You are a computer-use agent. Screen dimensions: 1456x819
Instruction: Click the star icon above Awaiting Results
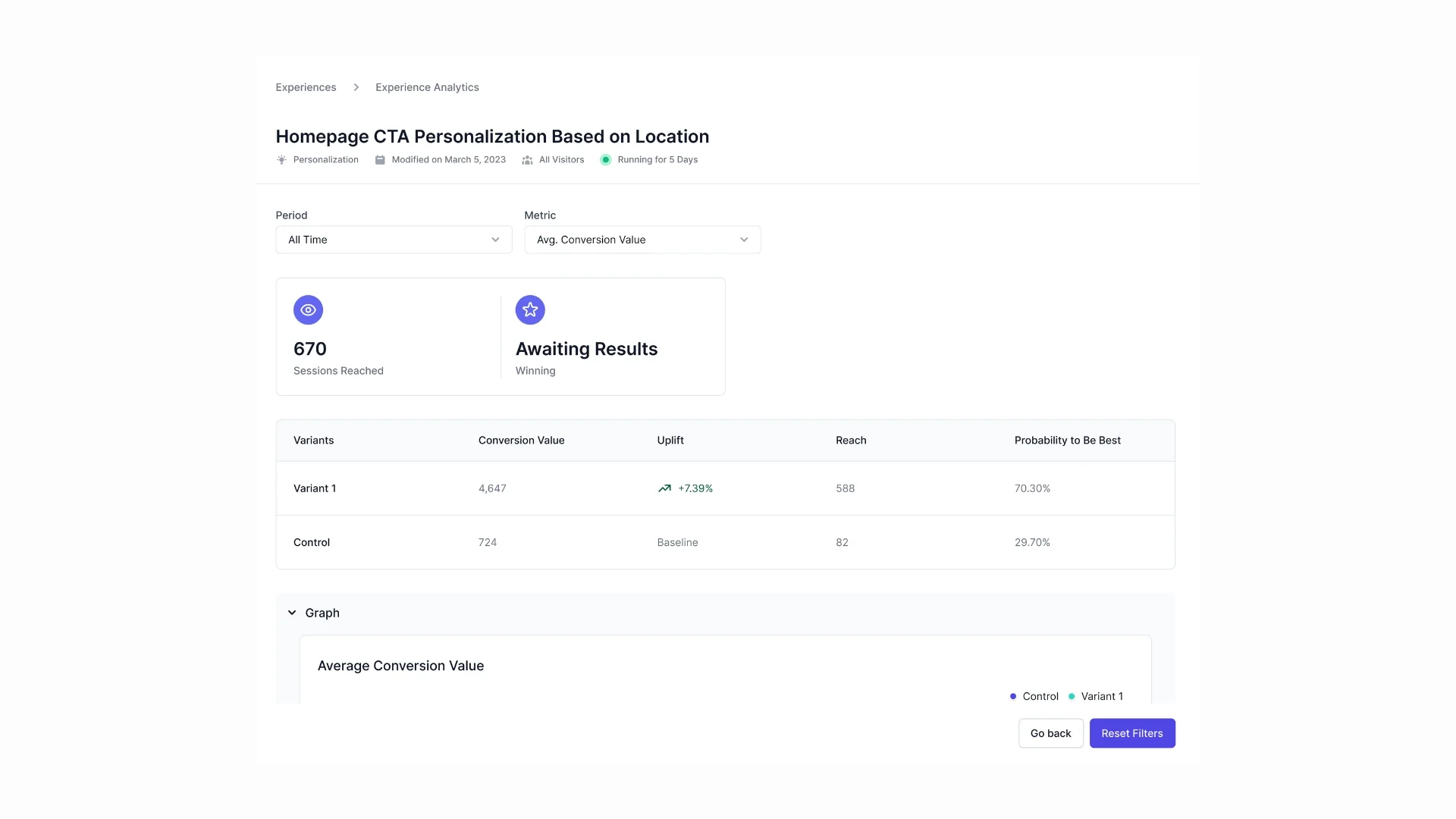(530, 309)
